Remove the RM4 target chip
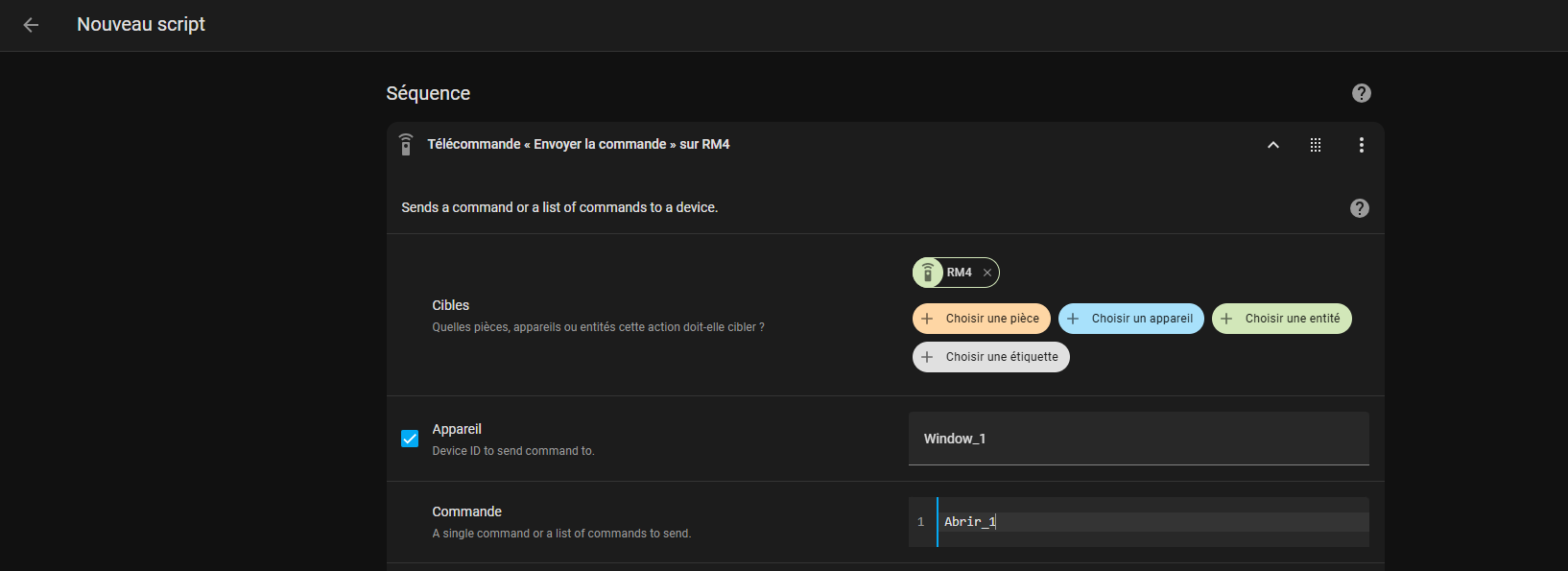This screenshot has width=1568, height=571. [987, 273]
